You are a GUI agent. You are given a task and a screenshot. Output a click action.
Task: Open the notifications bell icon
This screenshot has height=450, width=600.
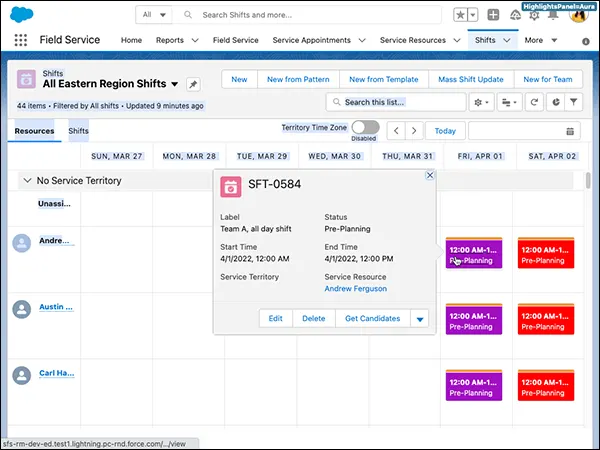(x=553, y=16)
